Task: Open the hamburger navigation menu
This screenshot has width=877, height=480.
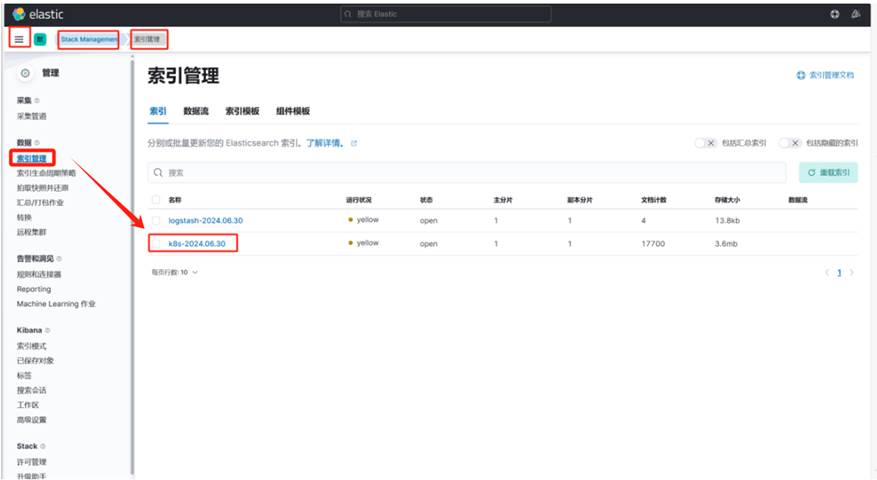Action: point(19,39)
